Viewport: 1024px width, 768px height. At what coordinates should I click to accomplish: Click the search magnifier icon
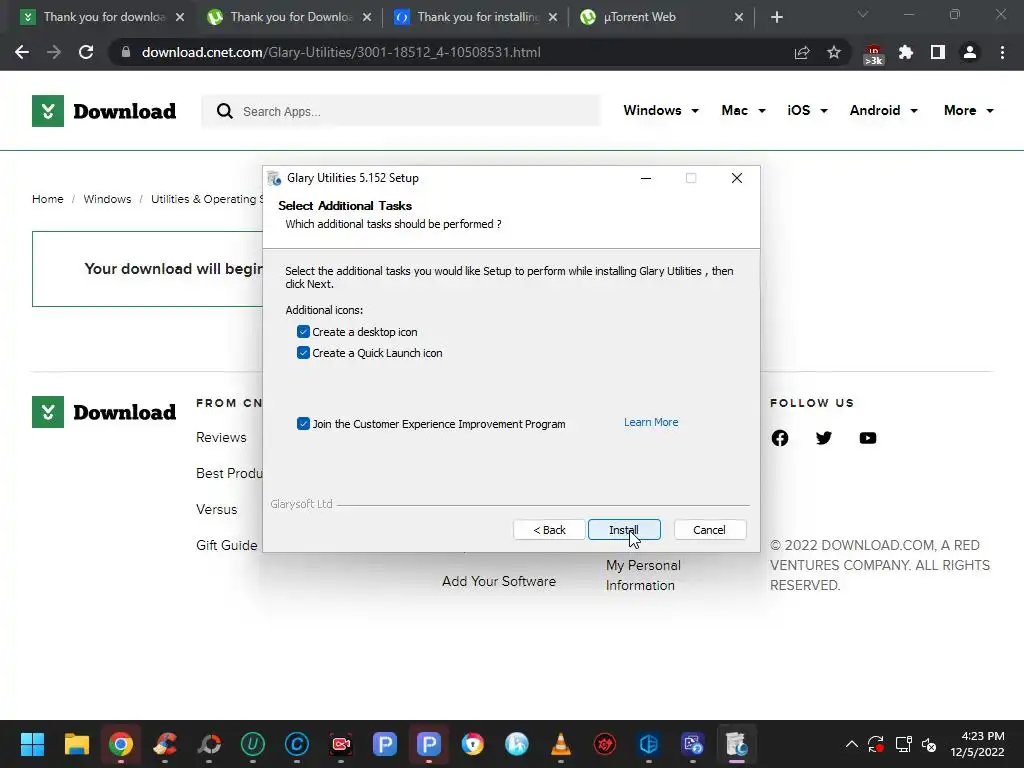click(224, 111)
